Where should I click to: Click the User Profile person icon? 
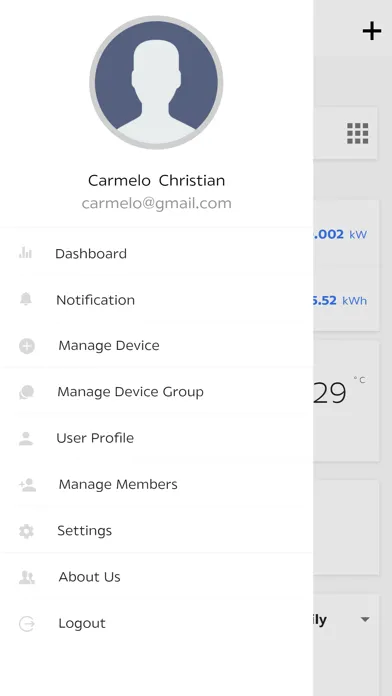pyautogui.click(x=26, y=438)
